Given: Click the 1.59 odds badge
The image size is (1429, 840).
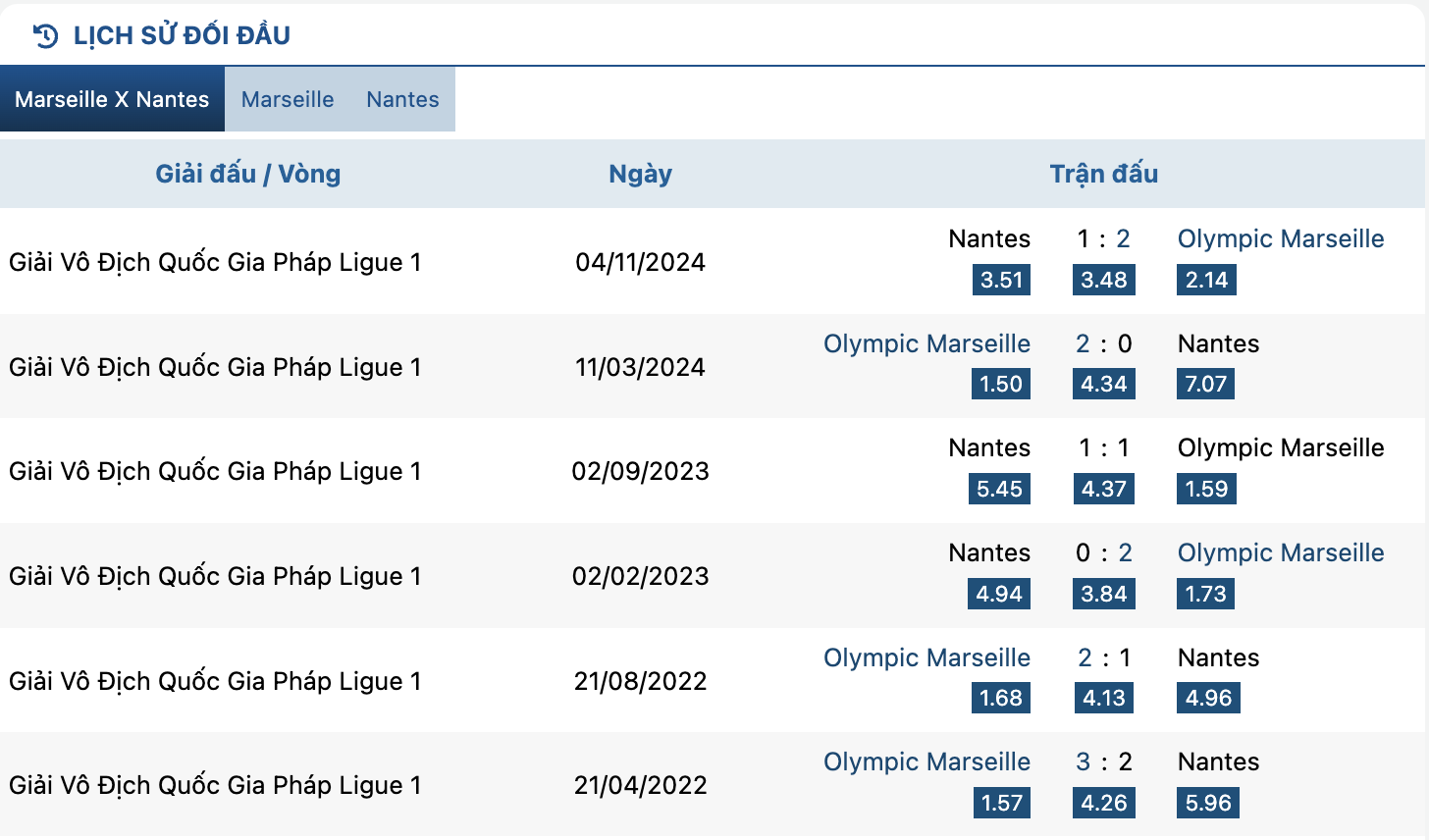Looking at the screenshot, I should click(1206, 489).
